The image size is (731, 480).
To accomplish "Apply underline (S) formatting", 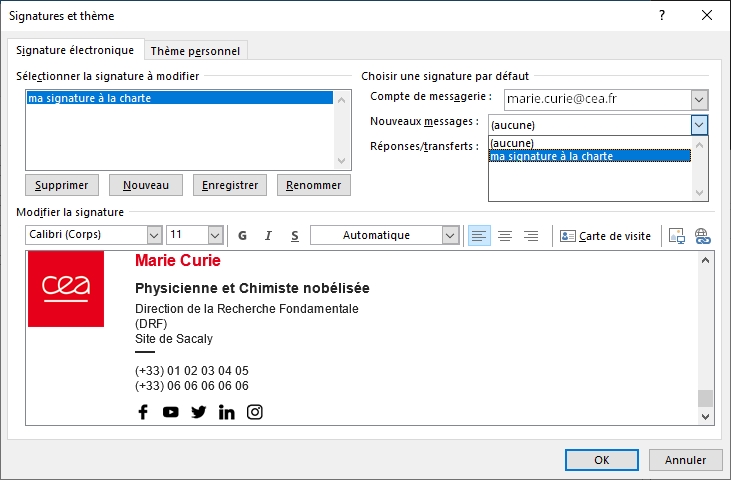I will tap(295, 236).
